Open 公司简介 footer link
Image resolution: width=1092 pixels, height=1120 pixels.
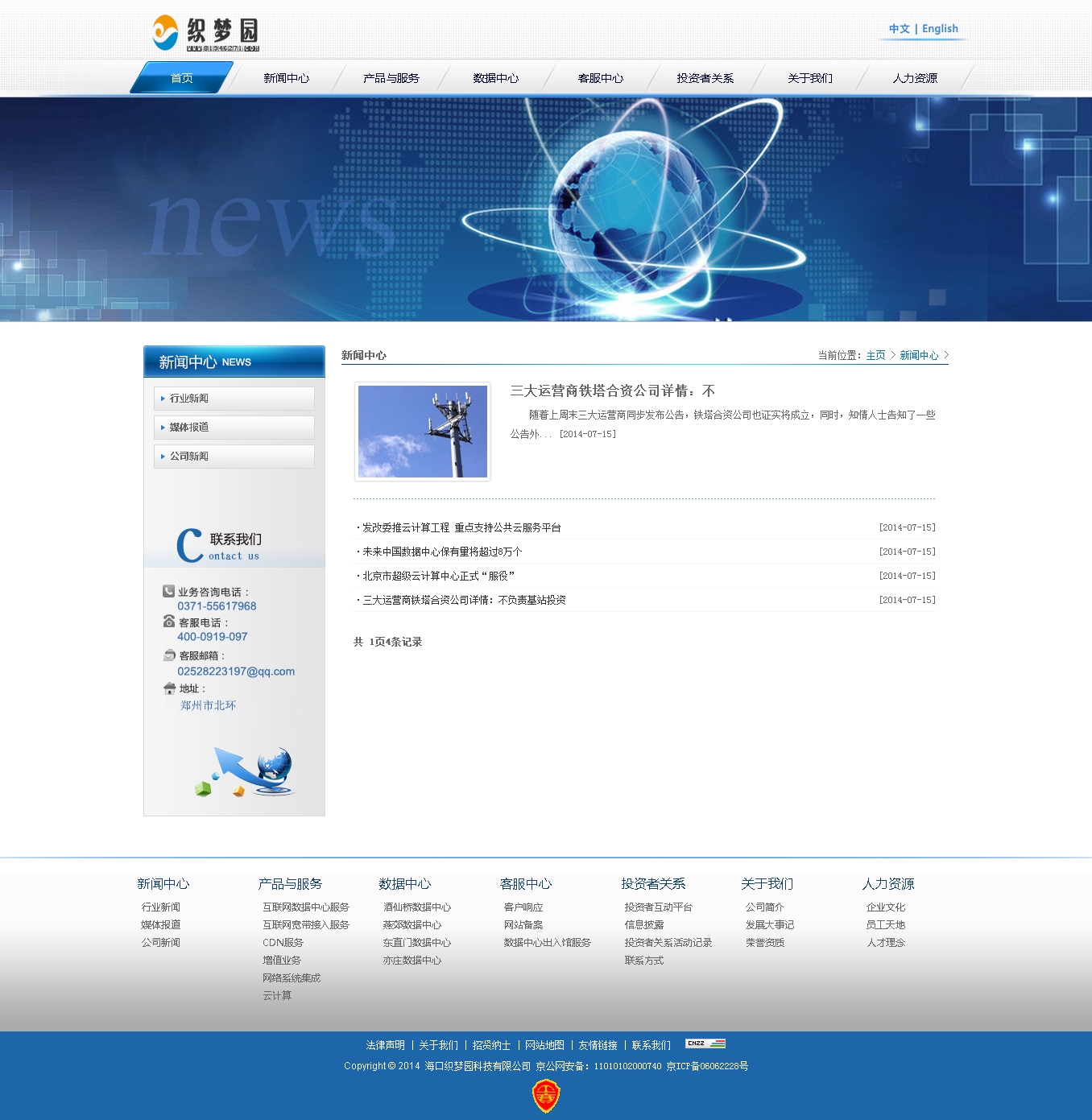[765, 907]
